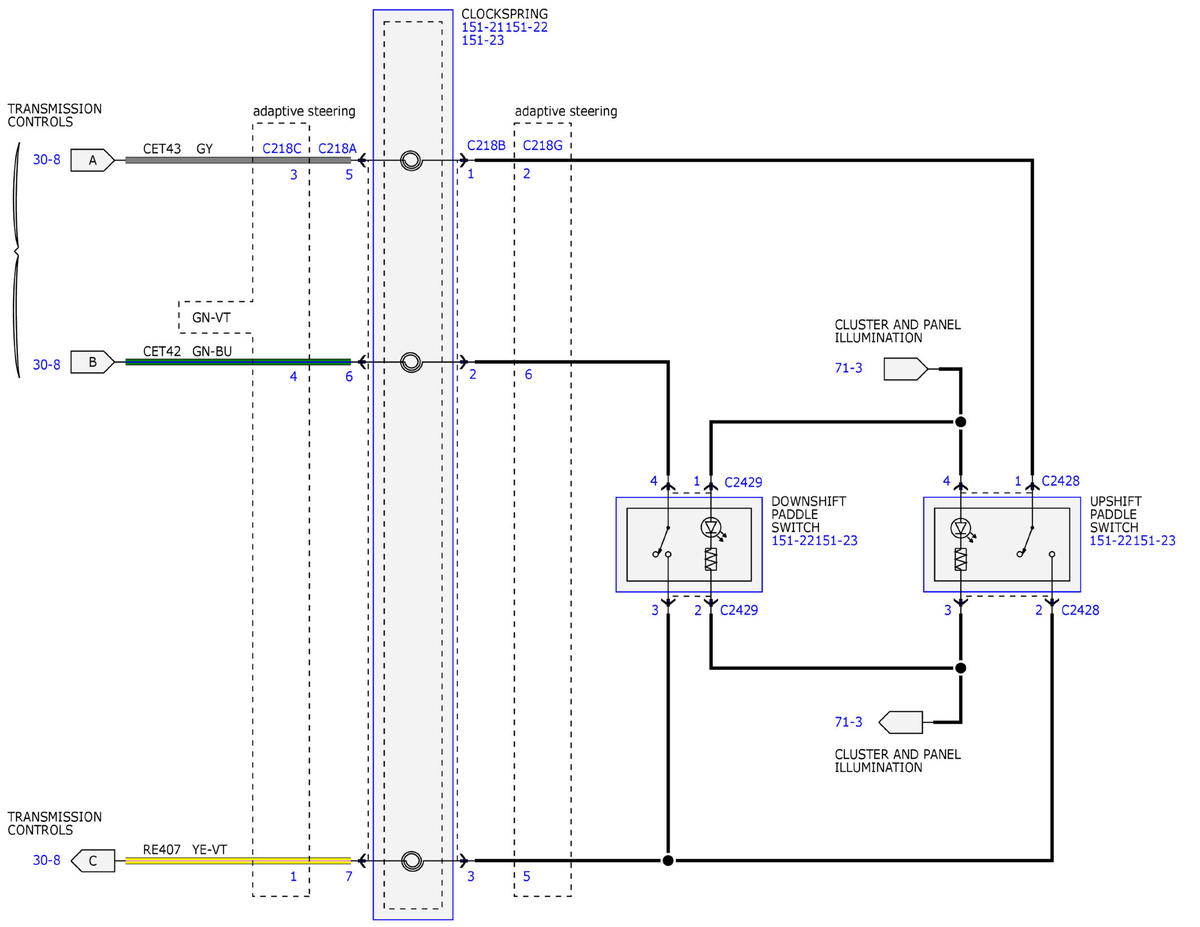Click the C2429 label below the downshift switch
Viewport: 1200px width, 927px height.
pyautogui.click(x=741, y=610)
